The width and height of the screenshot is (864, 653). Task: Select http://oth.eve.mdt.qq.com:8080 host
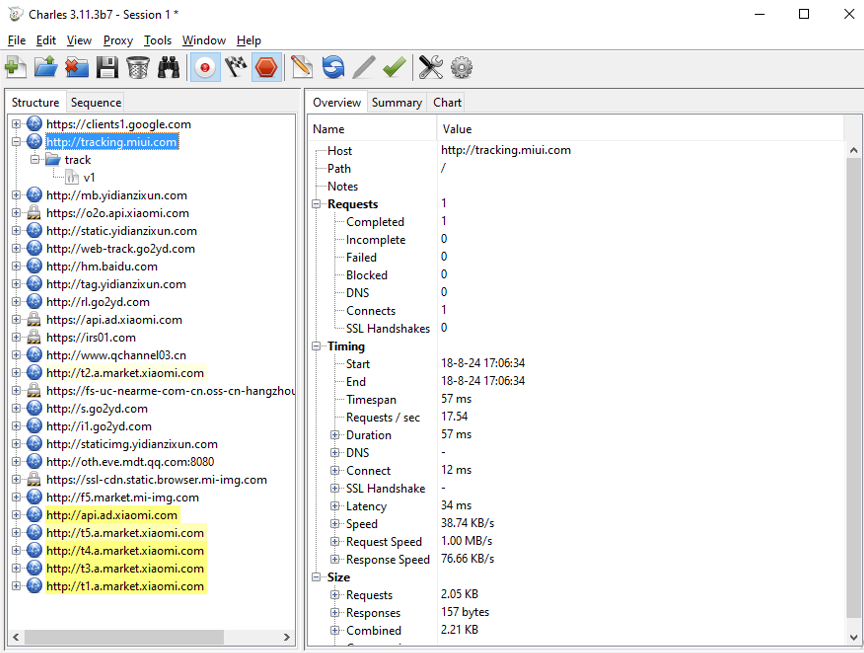point(130,462)
